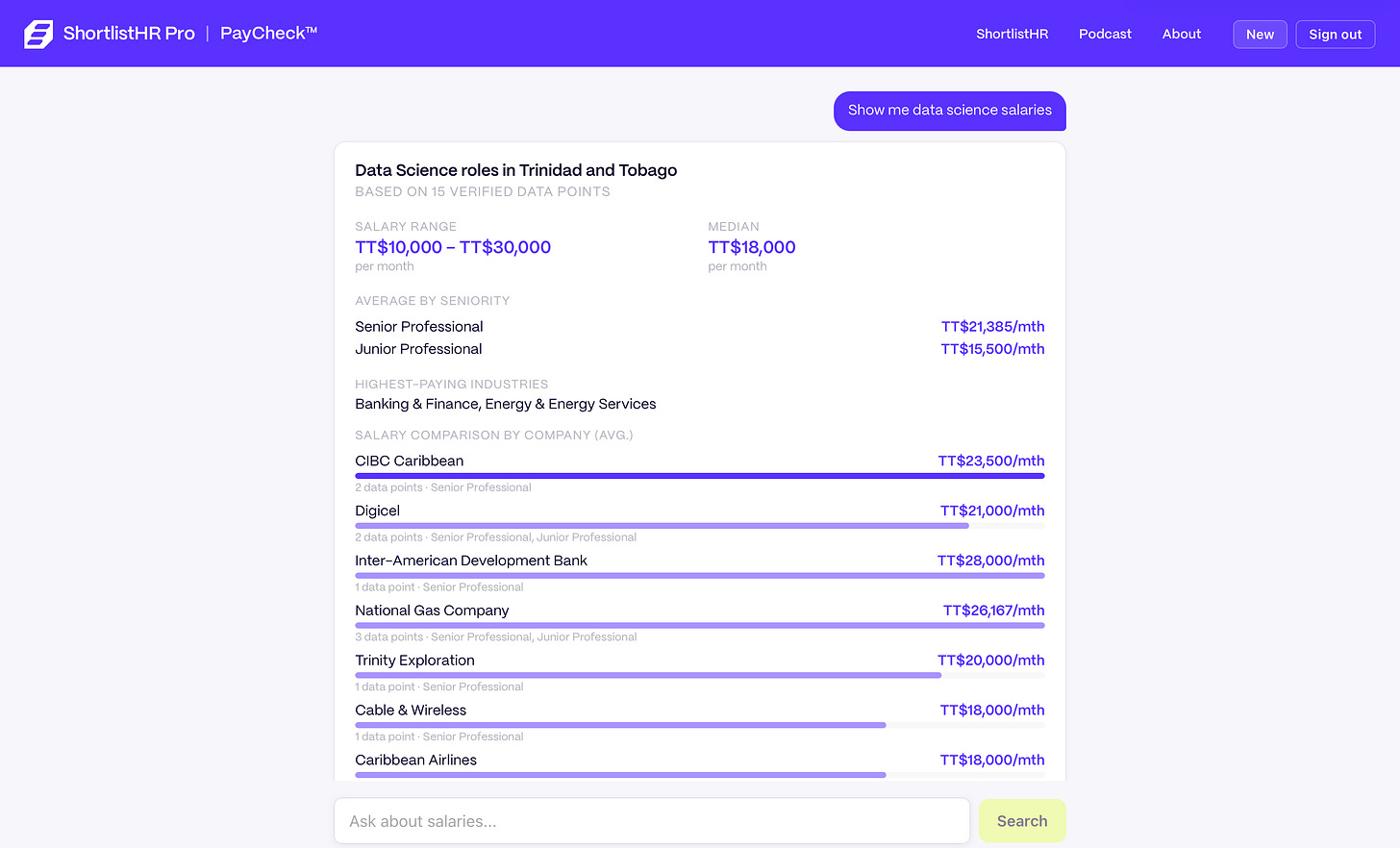Click the Trinity Exploration salary bar
Viewport: 1400px width, 848px height.
pos(699,675)
